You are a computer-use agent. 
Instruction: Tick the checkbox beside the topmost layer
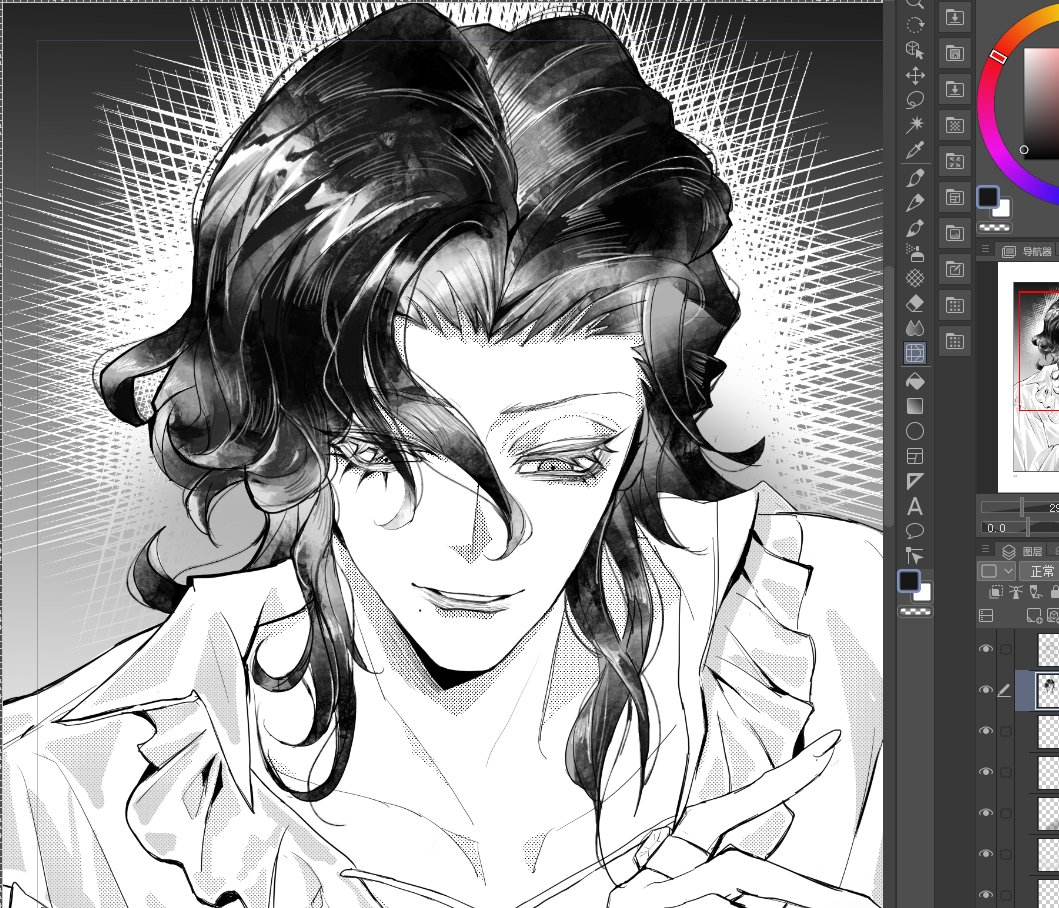1006,649
